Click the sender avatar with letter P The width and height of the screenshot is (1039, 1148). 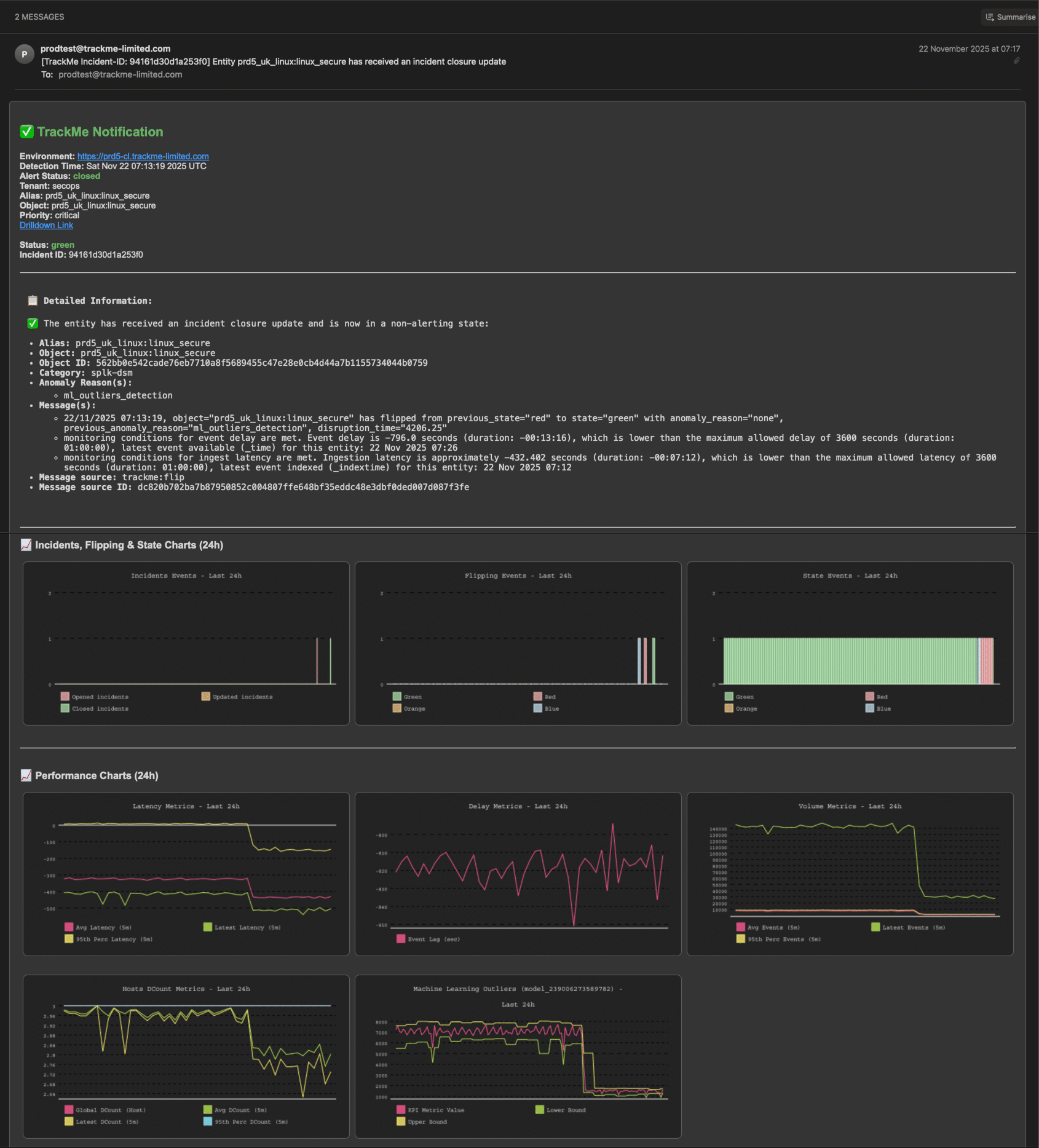[x=24, y=54]
